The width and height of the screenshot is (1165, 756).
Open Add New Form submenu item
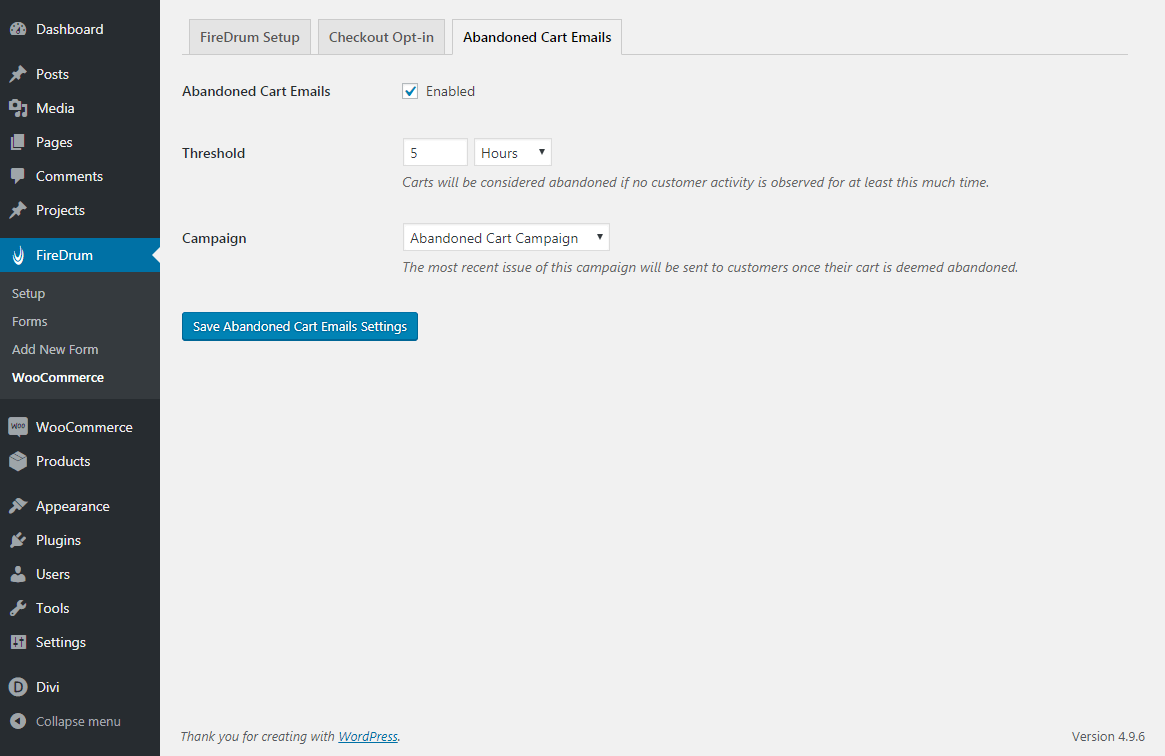(x=55, y=349)
